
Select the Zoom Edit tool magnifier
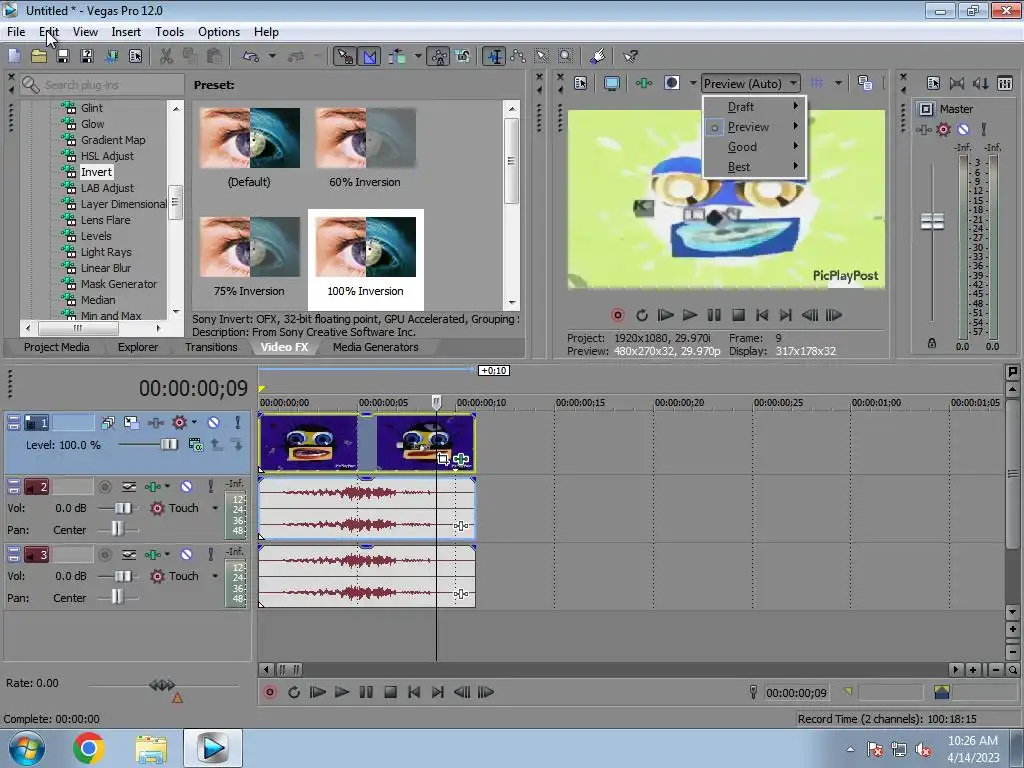(566, 56)
